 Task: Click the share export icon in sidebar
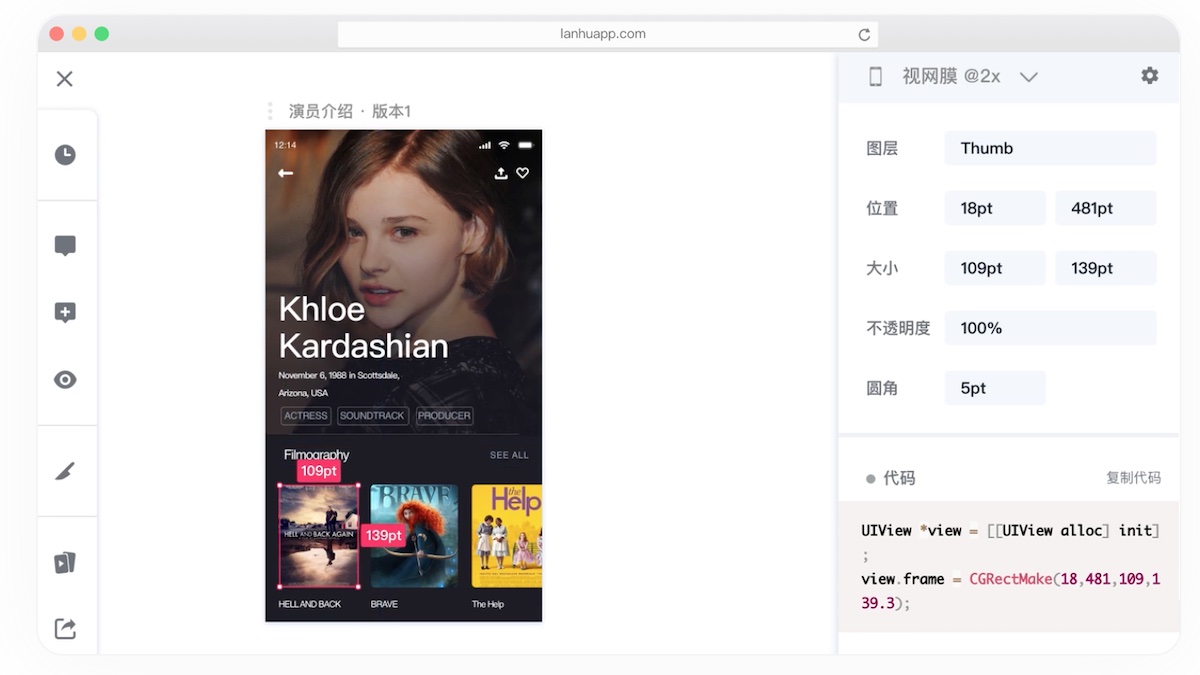click(65, 629)
